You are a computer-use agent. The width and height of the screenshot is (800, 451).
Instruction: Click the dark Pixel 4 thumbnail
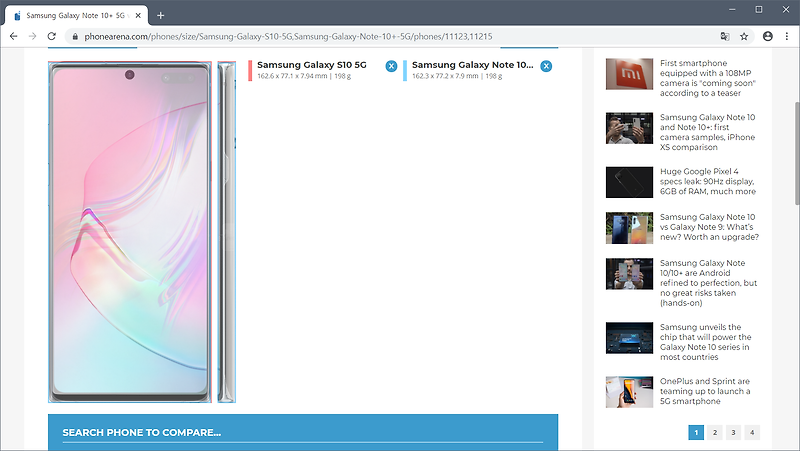(629, 182)
